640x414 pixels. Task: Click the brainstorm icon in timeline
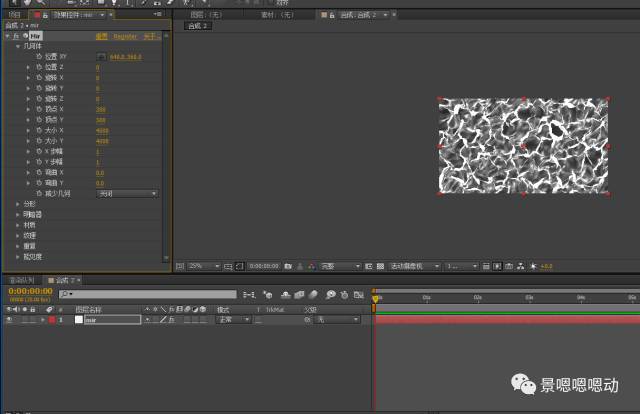click(x=331, y=295)
